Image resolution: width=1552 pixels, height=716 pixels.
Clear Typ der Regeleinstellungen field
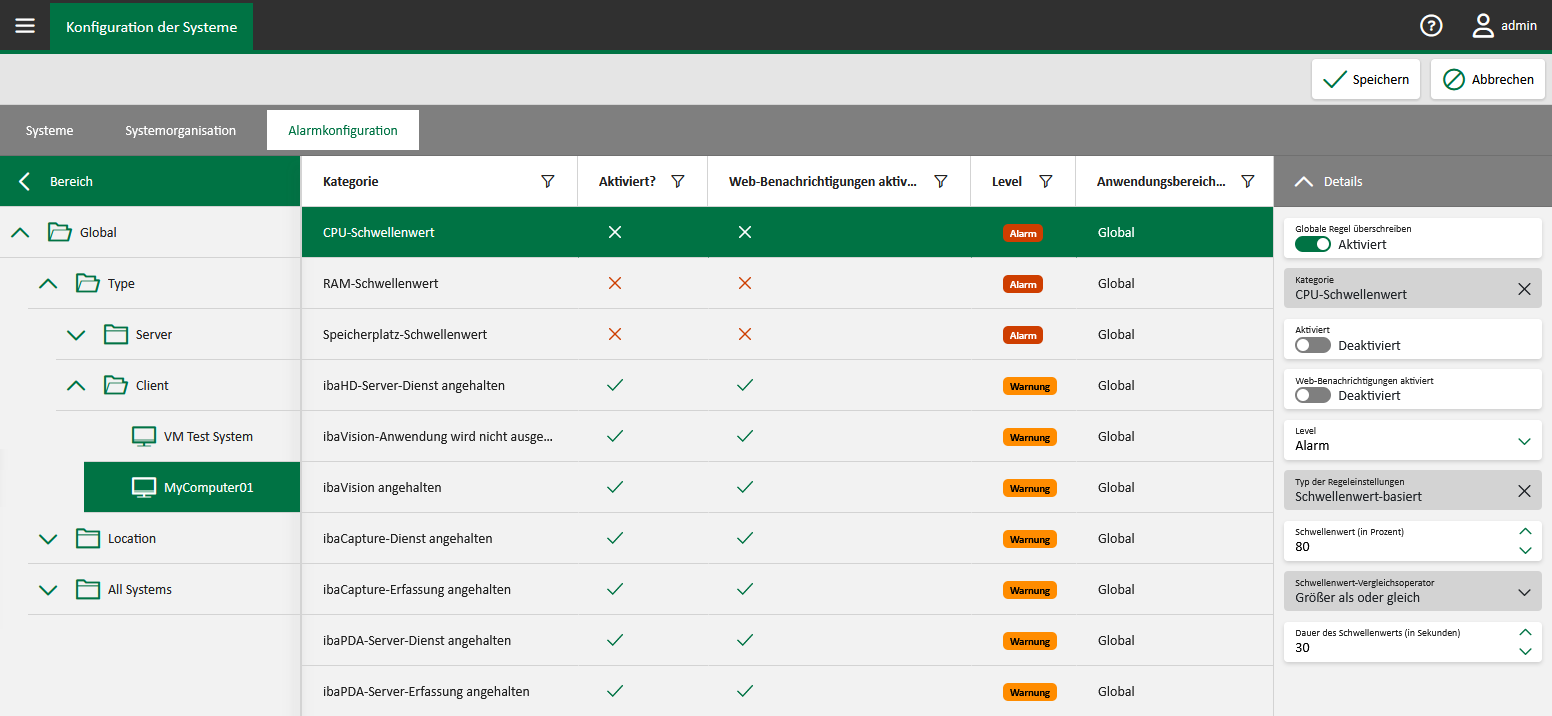(1523, 491)
